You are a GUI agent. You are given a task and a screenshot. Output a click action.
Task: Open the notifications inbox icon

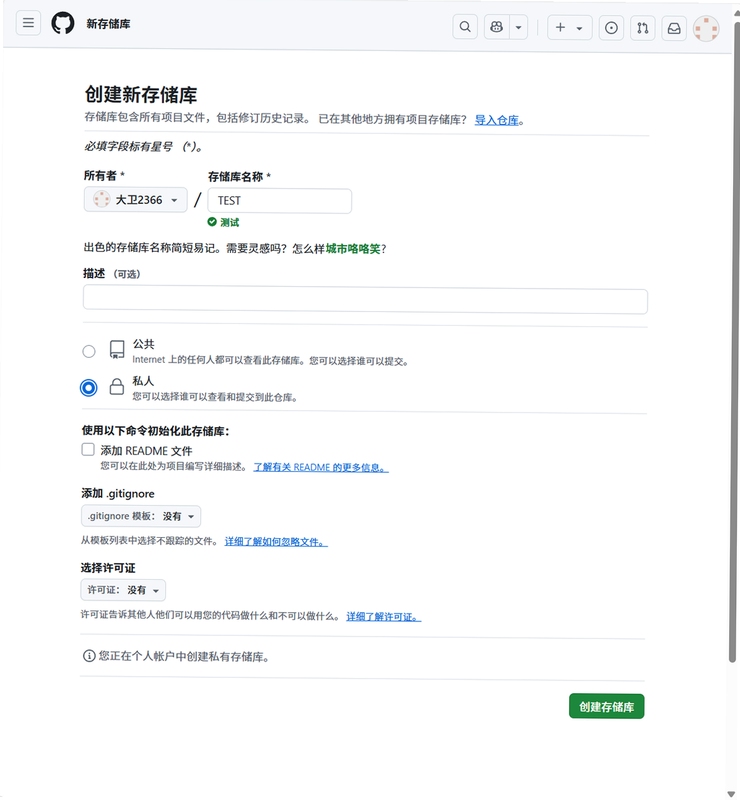tap(674, 28)
